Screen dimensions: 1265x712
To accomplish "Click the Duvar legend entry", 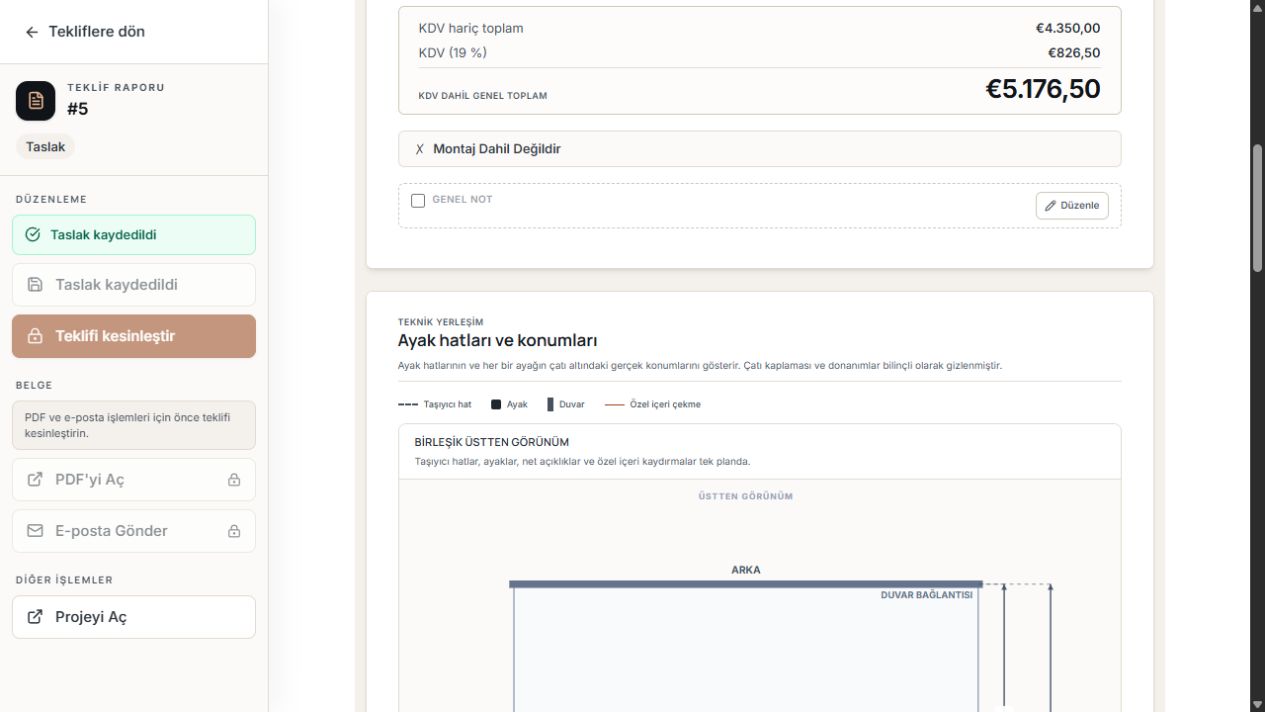I will (x=566, y=404).
